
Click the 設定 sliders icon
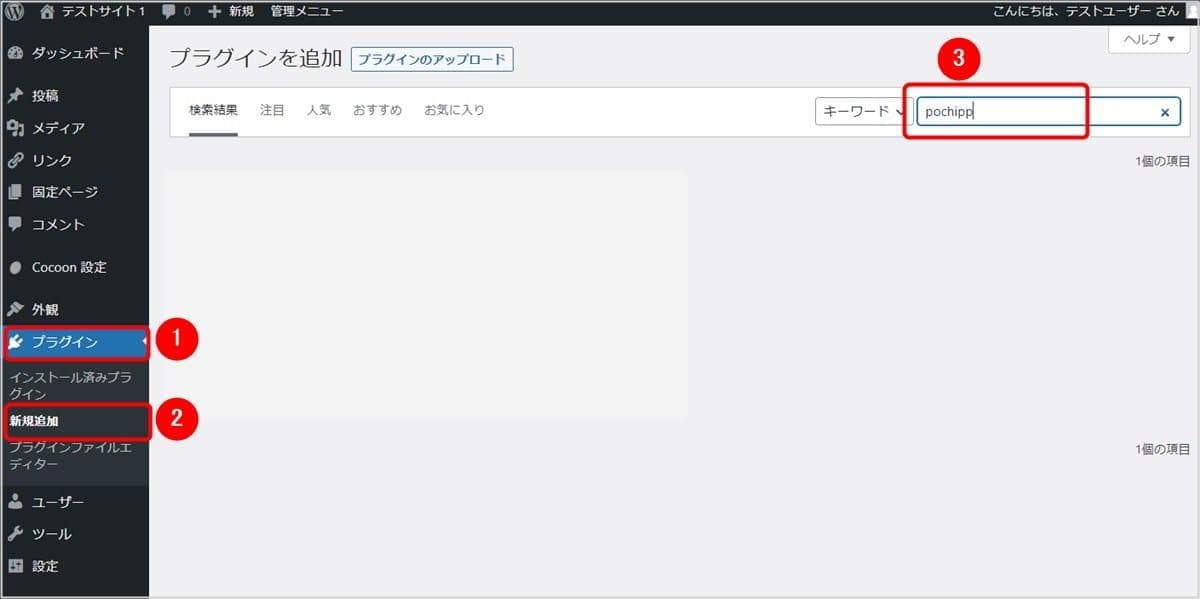(15, 566)
